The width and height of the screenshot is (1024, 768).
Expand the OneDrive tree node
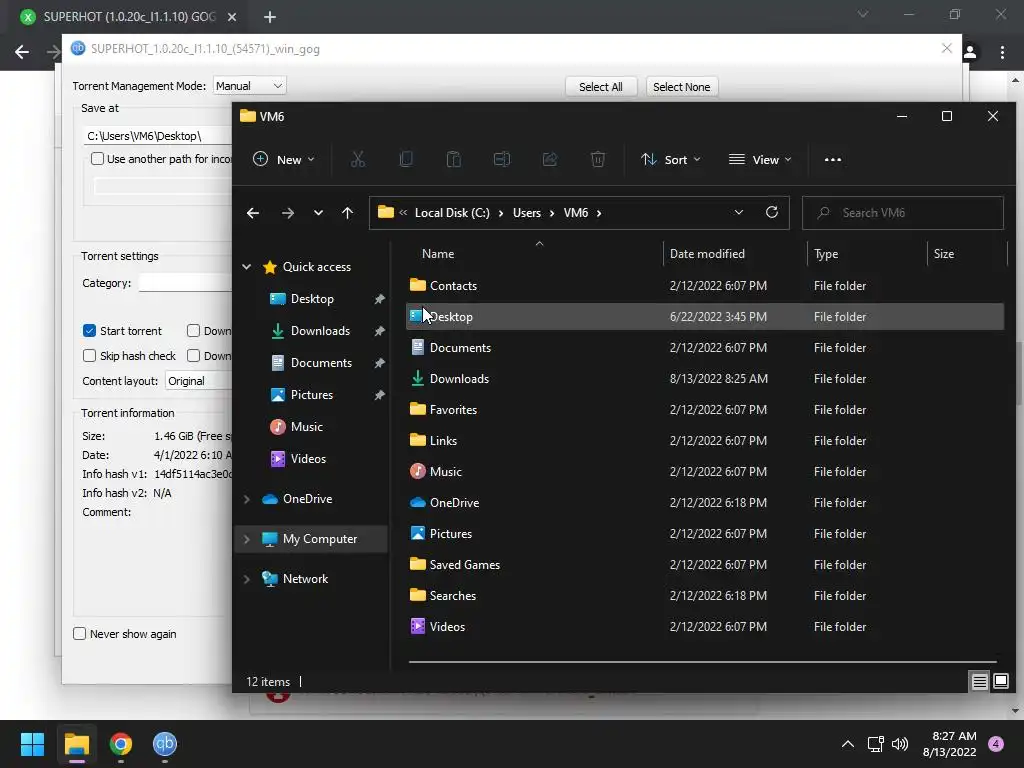click(247, 499)
